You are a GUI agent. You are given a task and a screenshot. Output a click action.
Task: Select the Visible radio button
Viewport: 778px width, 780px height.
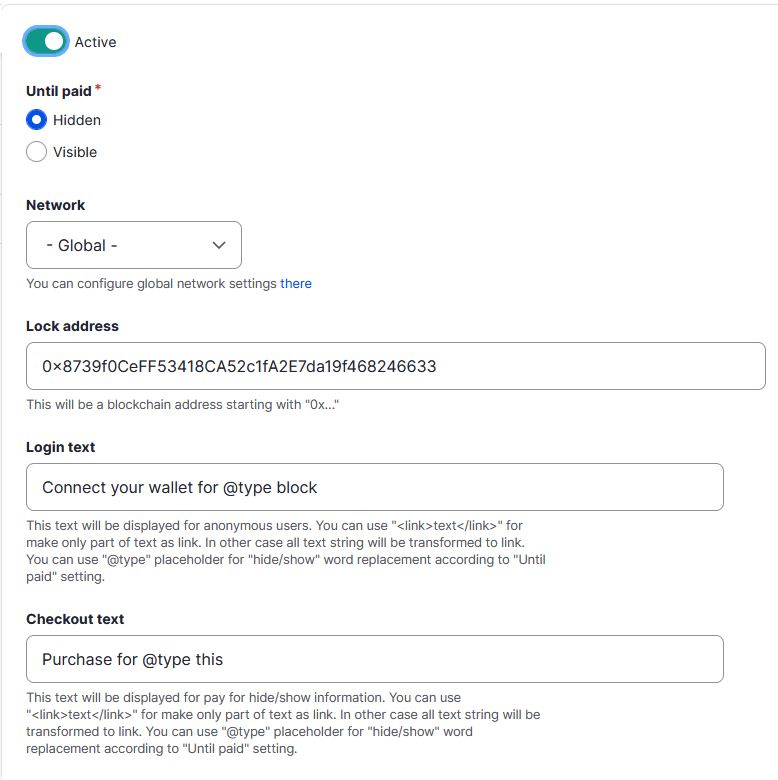tap(36, 152)
